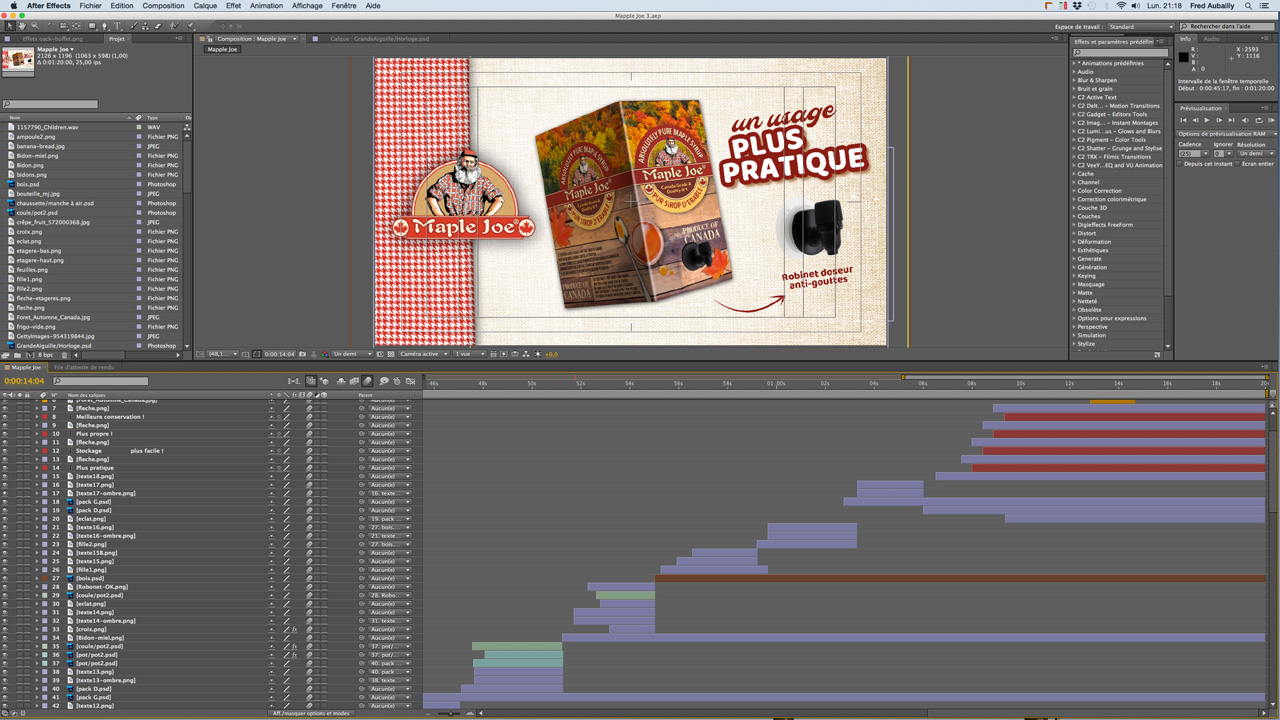Switch to Calque GrandeAiguille/Horloge.psd tab
1280x720 pixels.
click(379, 39)
